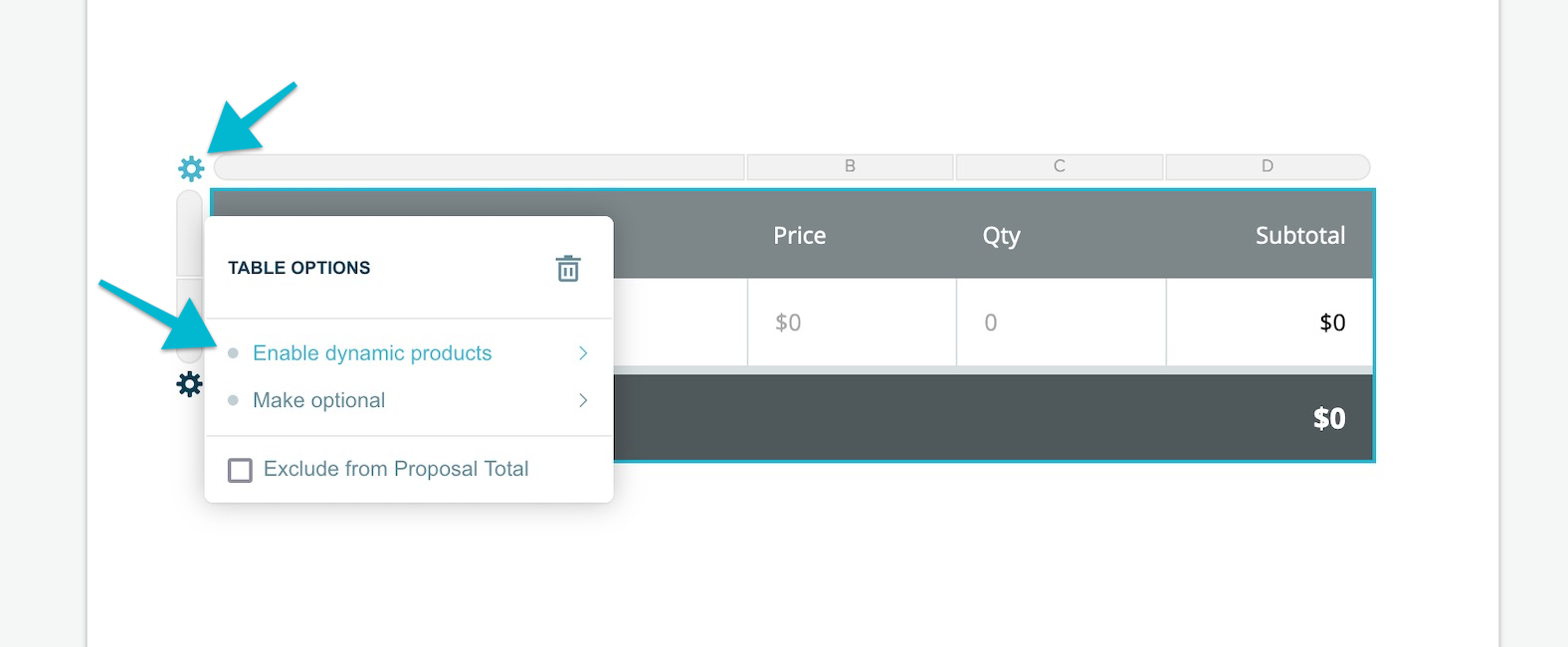Click the bold total $0 in footer
Screen dimensions: 1568x647
[1329, 418]
